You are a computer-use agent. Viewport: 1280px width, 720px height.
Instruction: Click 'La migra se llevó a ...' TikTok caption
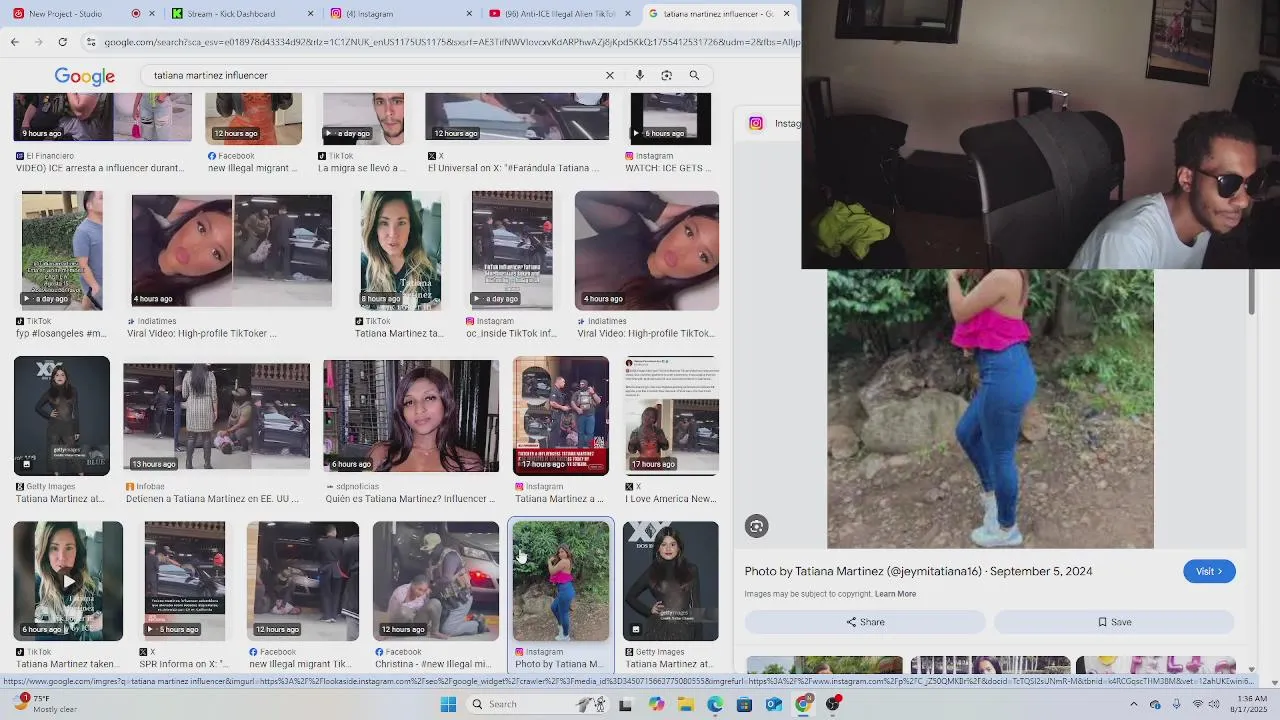(x=362, y=168)
